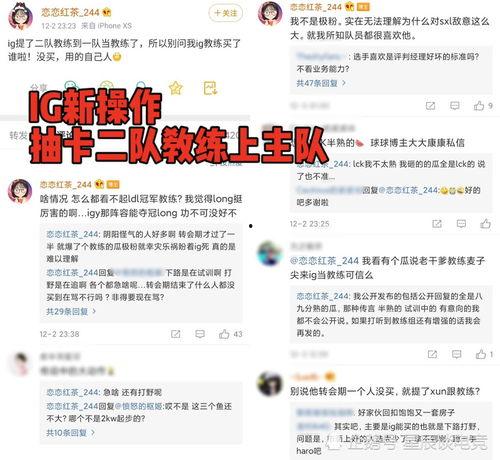
Task: Open the comment icon on the 12-2 23:25 comment
Action: pyautogui.click(x=461, y=224)
